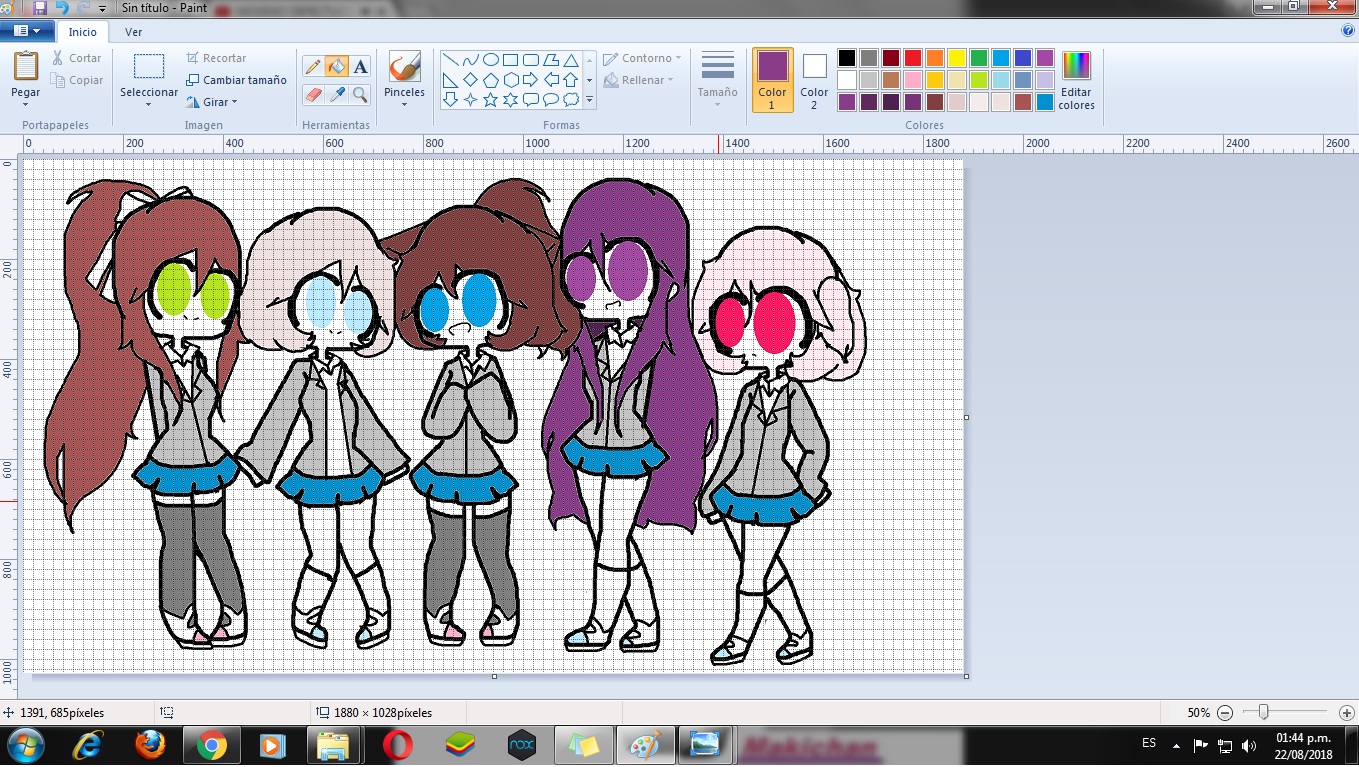Choose the Rectangle shape
Screen dimensions: 1359x767
[x=511, y=60]
